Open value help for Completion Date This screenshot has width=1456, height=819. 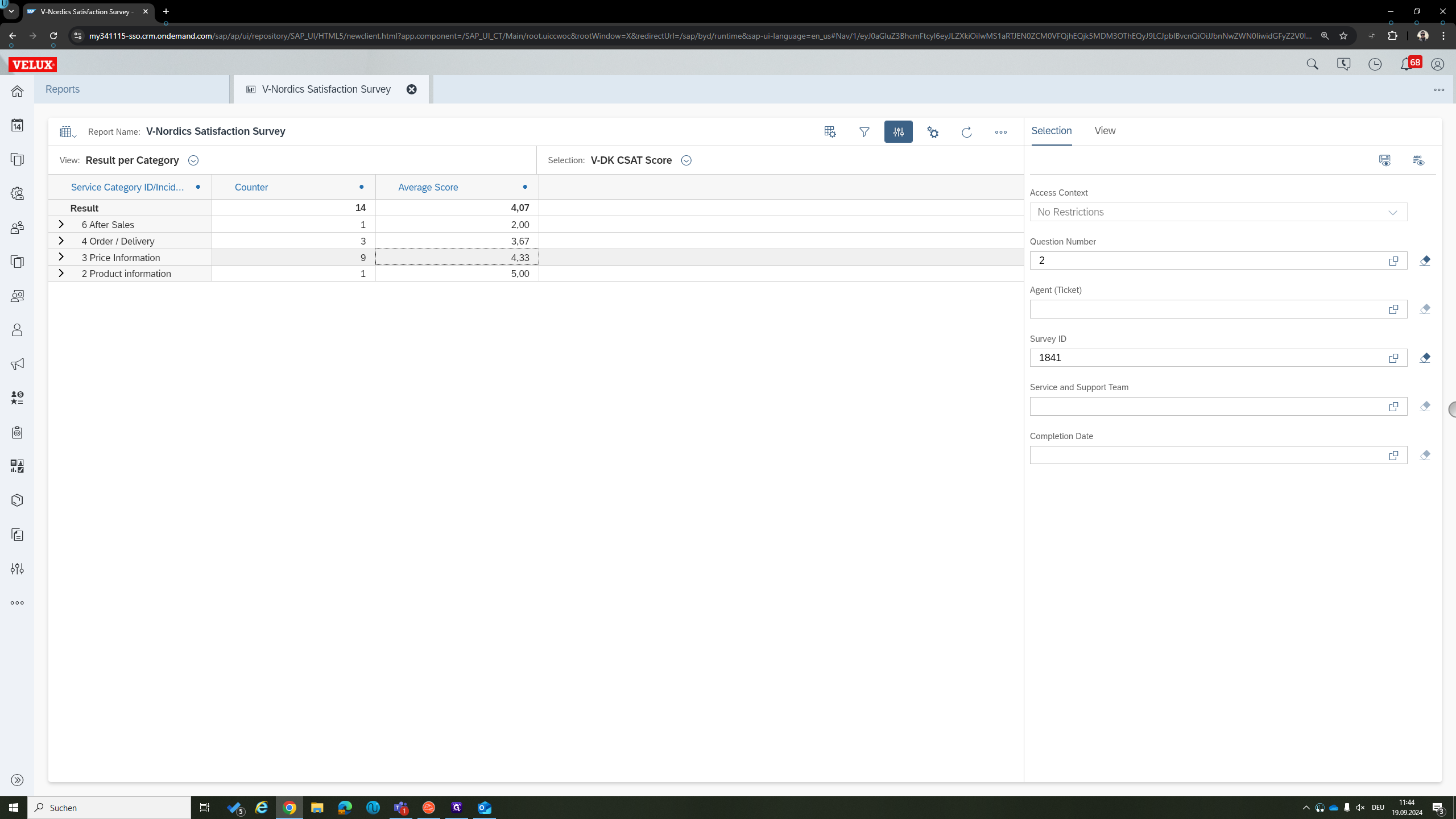click(1393, 455)
